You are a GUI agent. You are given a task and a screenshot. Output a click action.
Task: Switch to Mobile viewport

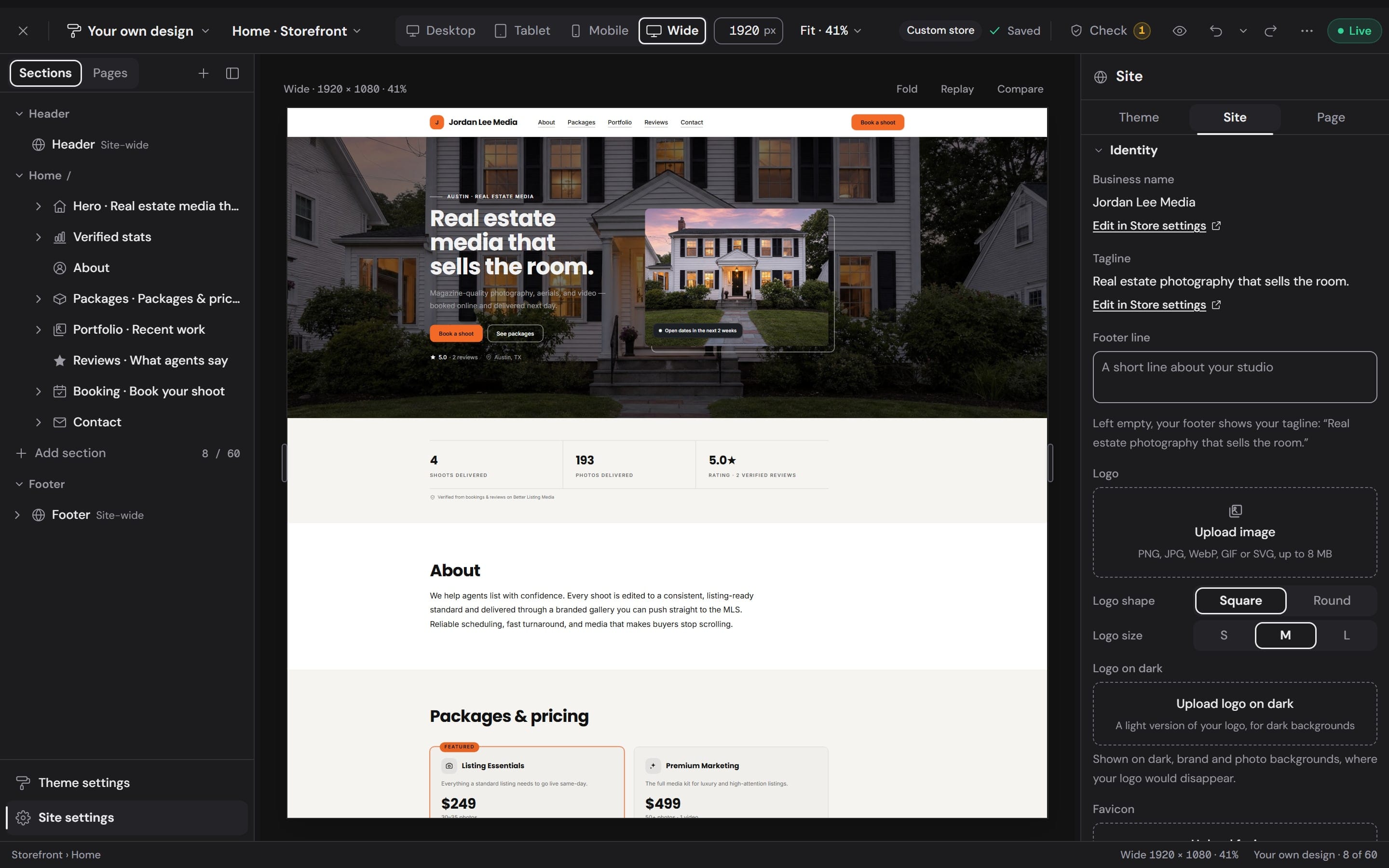coord(600,31)
